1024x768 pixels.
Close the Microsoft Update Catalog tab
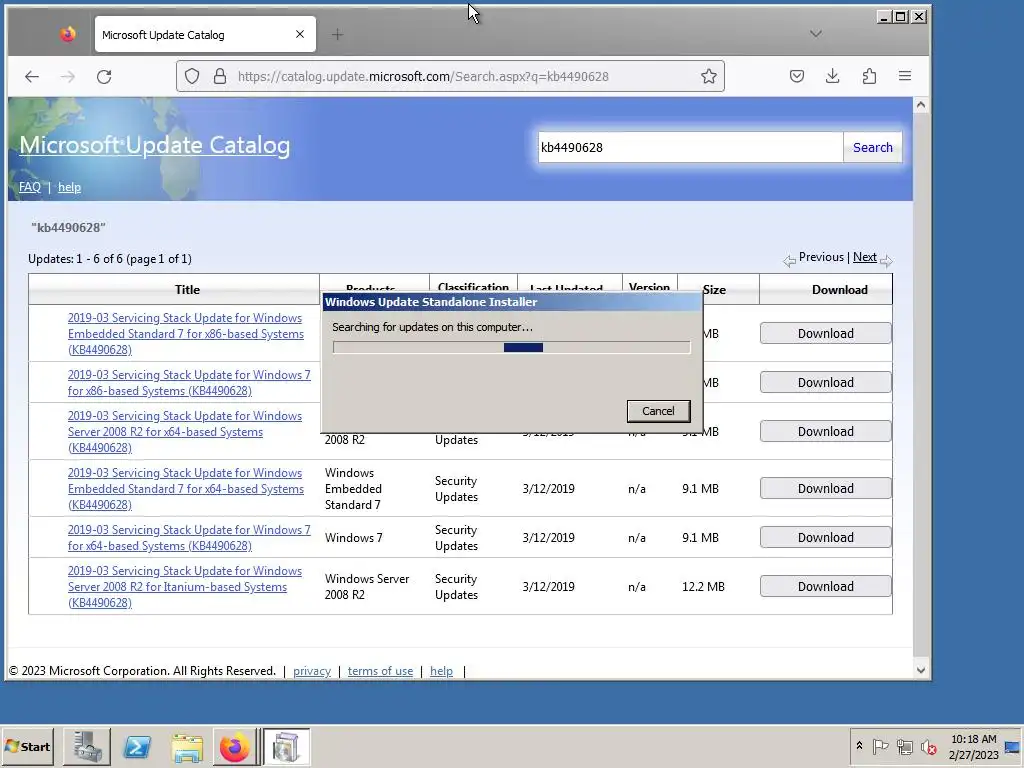300,34
